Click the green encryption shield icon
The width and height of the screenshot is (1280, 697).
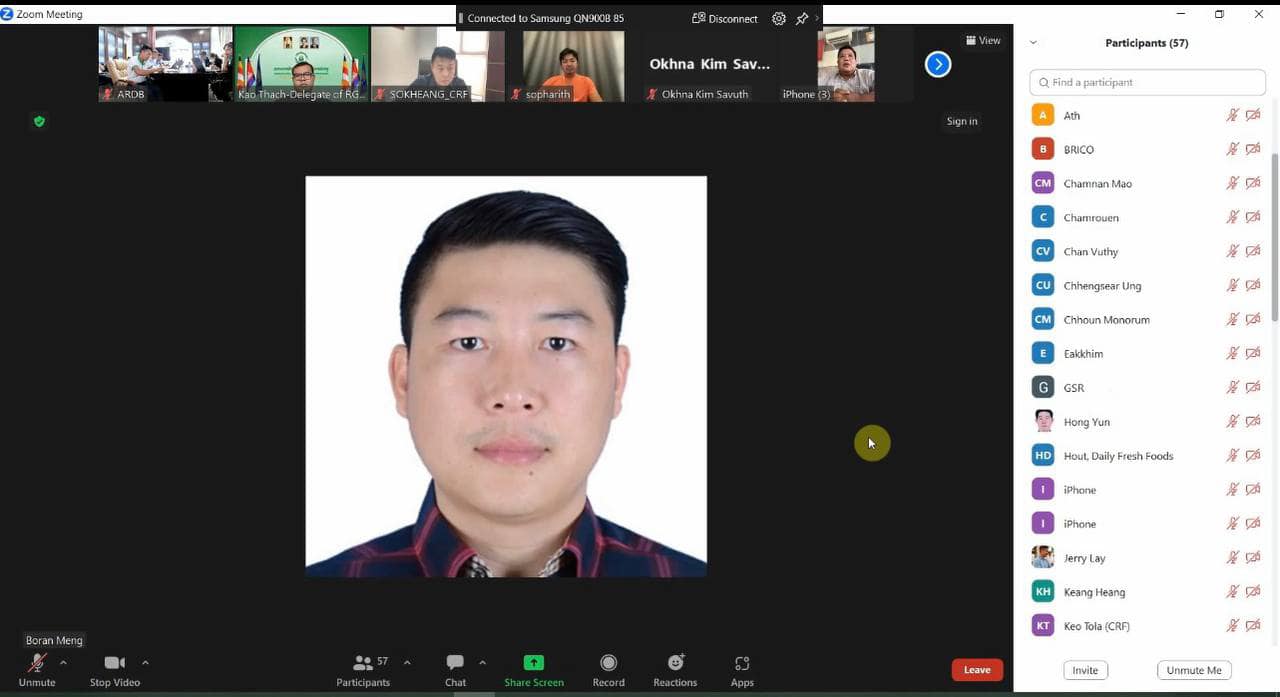pyautogui.click(x=39, y=121)
